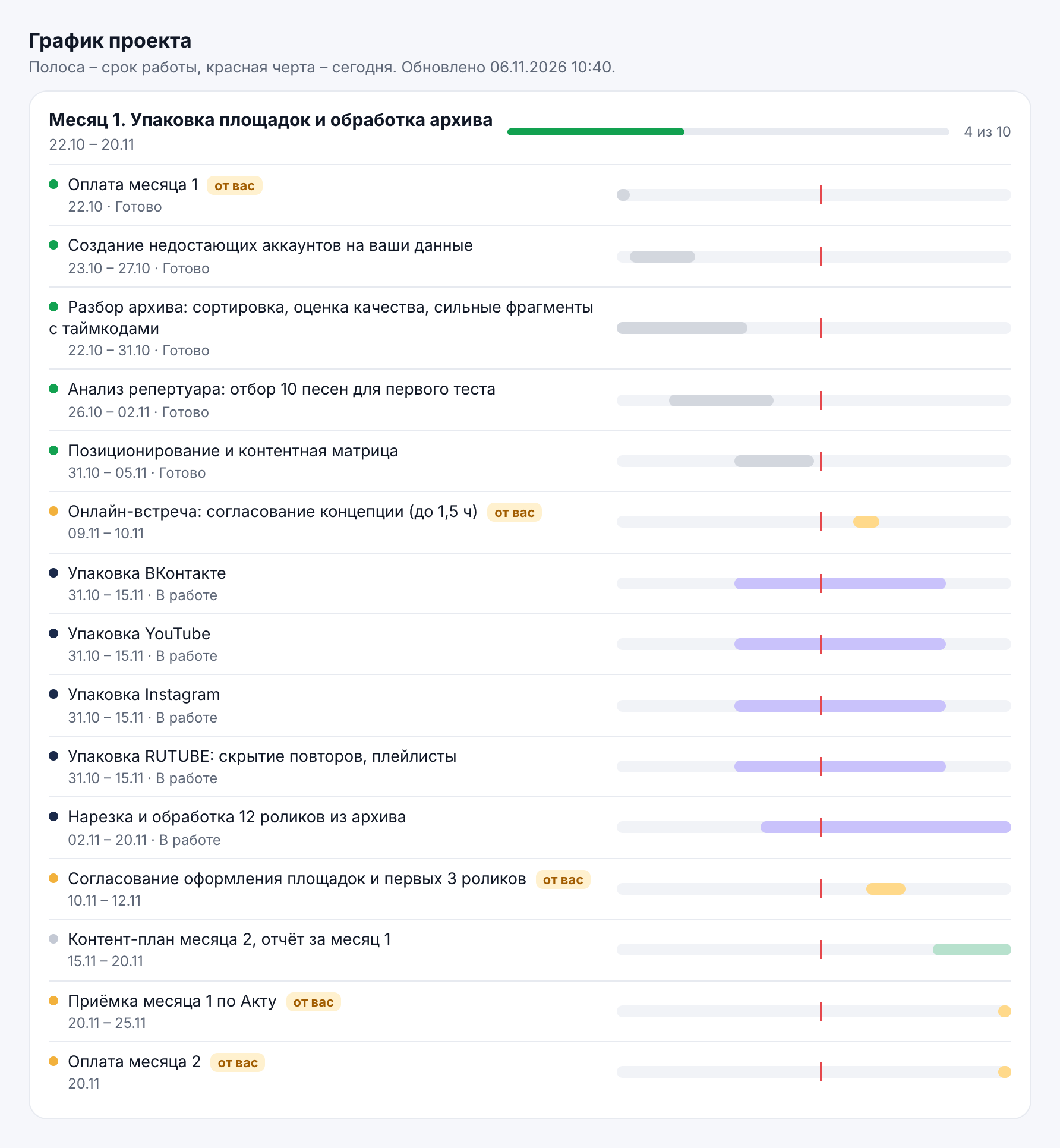Click the dark status dot beside Упаковка ВКонтакте
This screenshot has height=1148, width=1060.
coord(53,573)
